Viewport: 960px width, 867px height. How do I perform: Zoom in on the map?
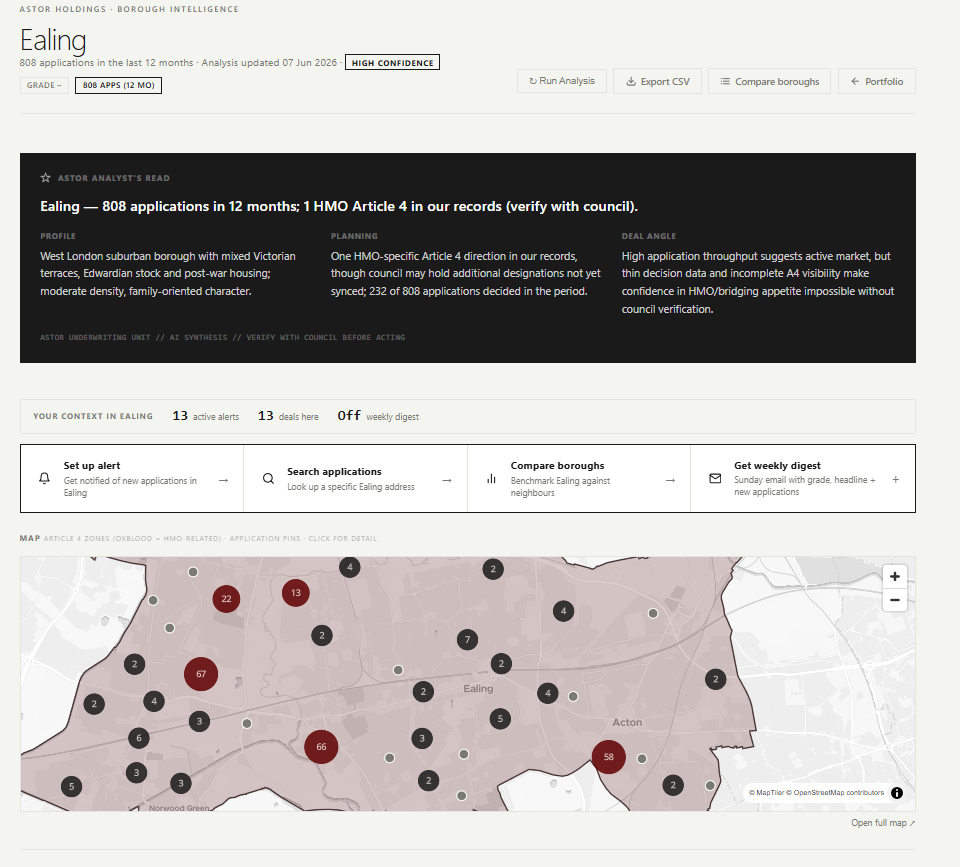click(x=894, y=576)
